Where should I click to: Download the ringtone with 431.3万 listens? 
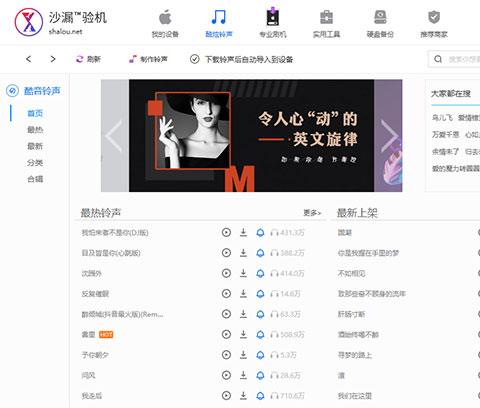[x=243, y=232]
